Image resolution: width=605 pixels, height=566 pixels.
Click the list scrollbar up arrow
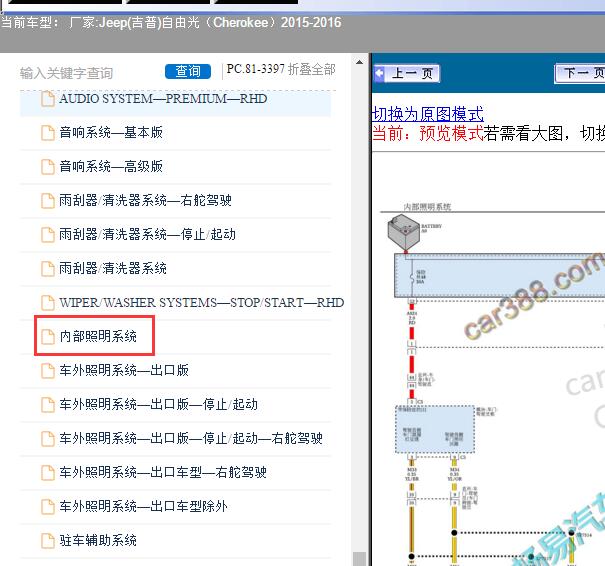pyautogui.click(x=359, y=62)
